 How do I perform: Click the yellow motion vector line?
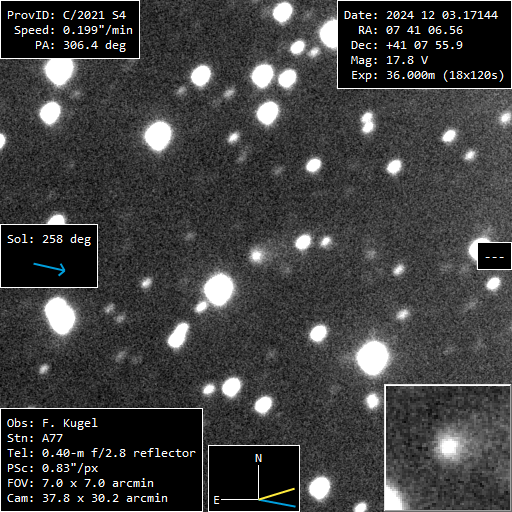(277, 494)
